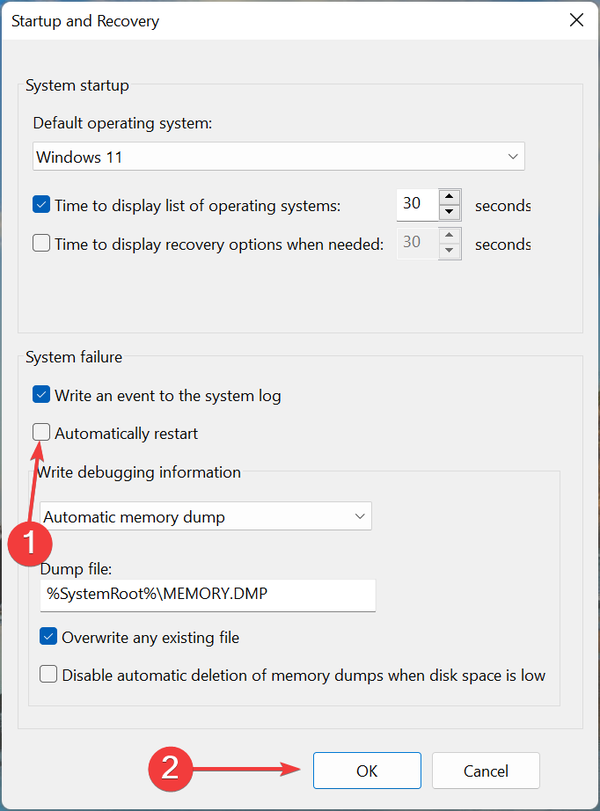Expand the Automatic memory dump dropdown

pos(206,517)
